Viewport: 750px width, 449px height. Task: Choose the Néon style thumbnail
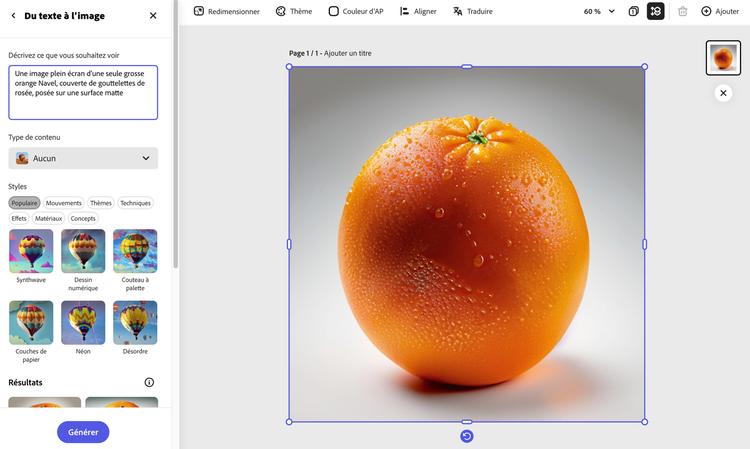point(83,323)
